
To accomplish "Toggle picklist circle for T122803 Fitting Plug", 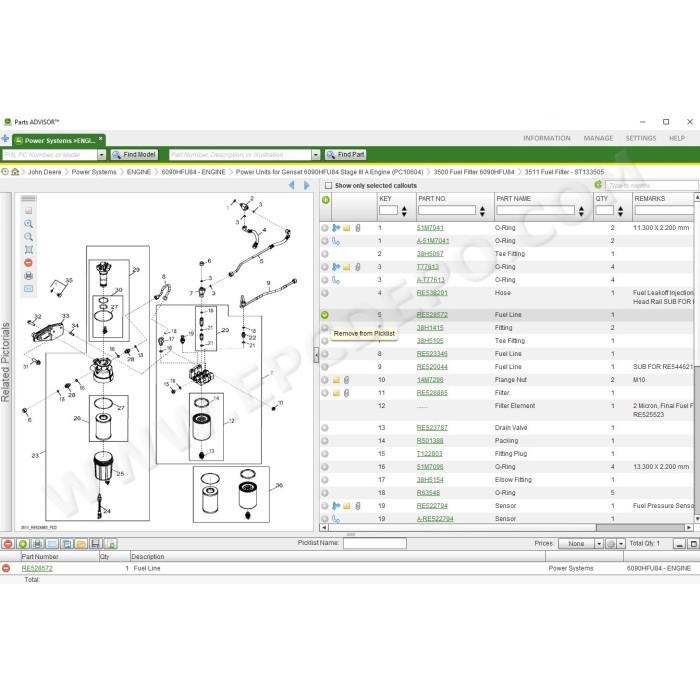I will pyautogui.click(x=325, y=454).
